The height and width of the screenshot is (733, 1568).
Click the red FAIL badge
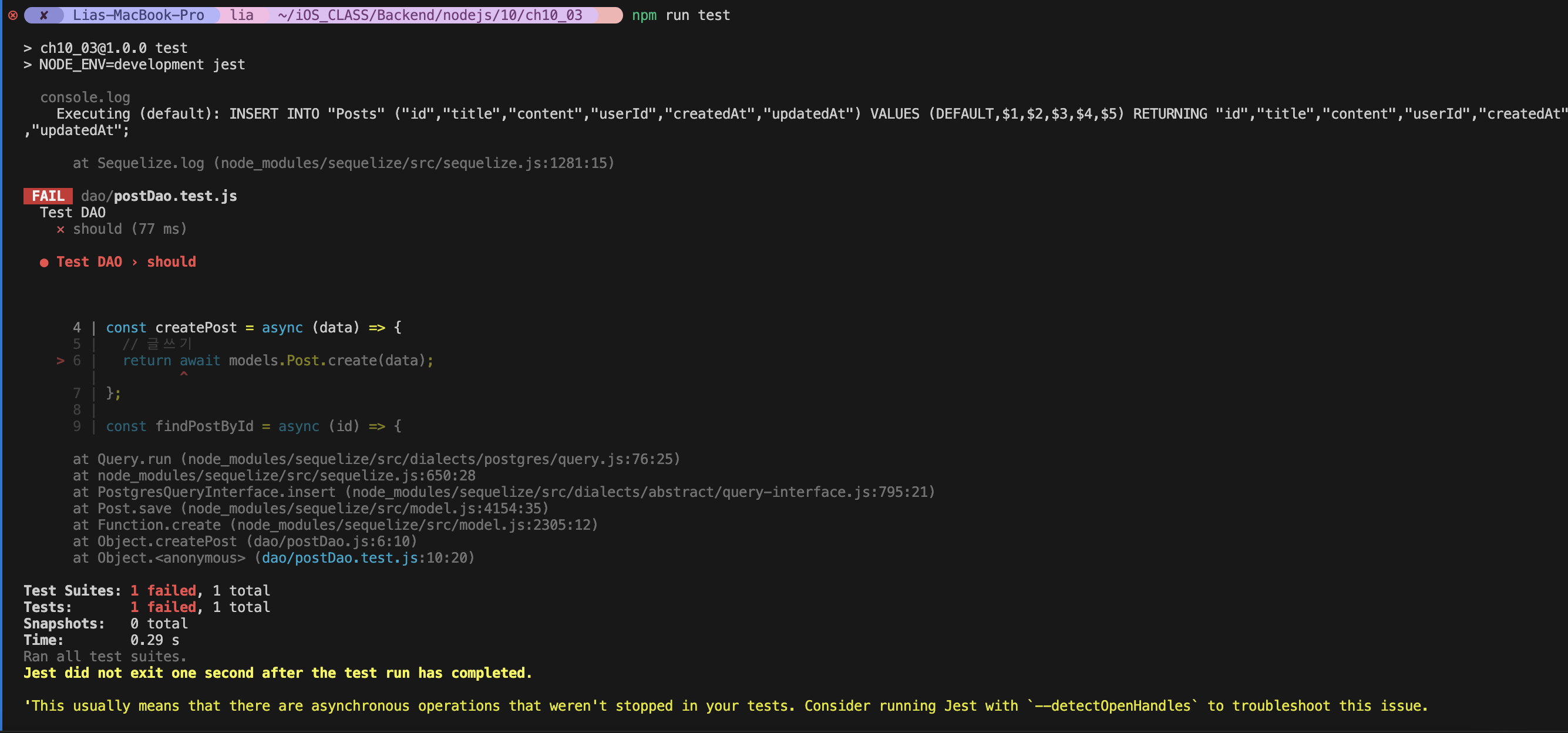click(x=48, y=196)
